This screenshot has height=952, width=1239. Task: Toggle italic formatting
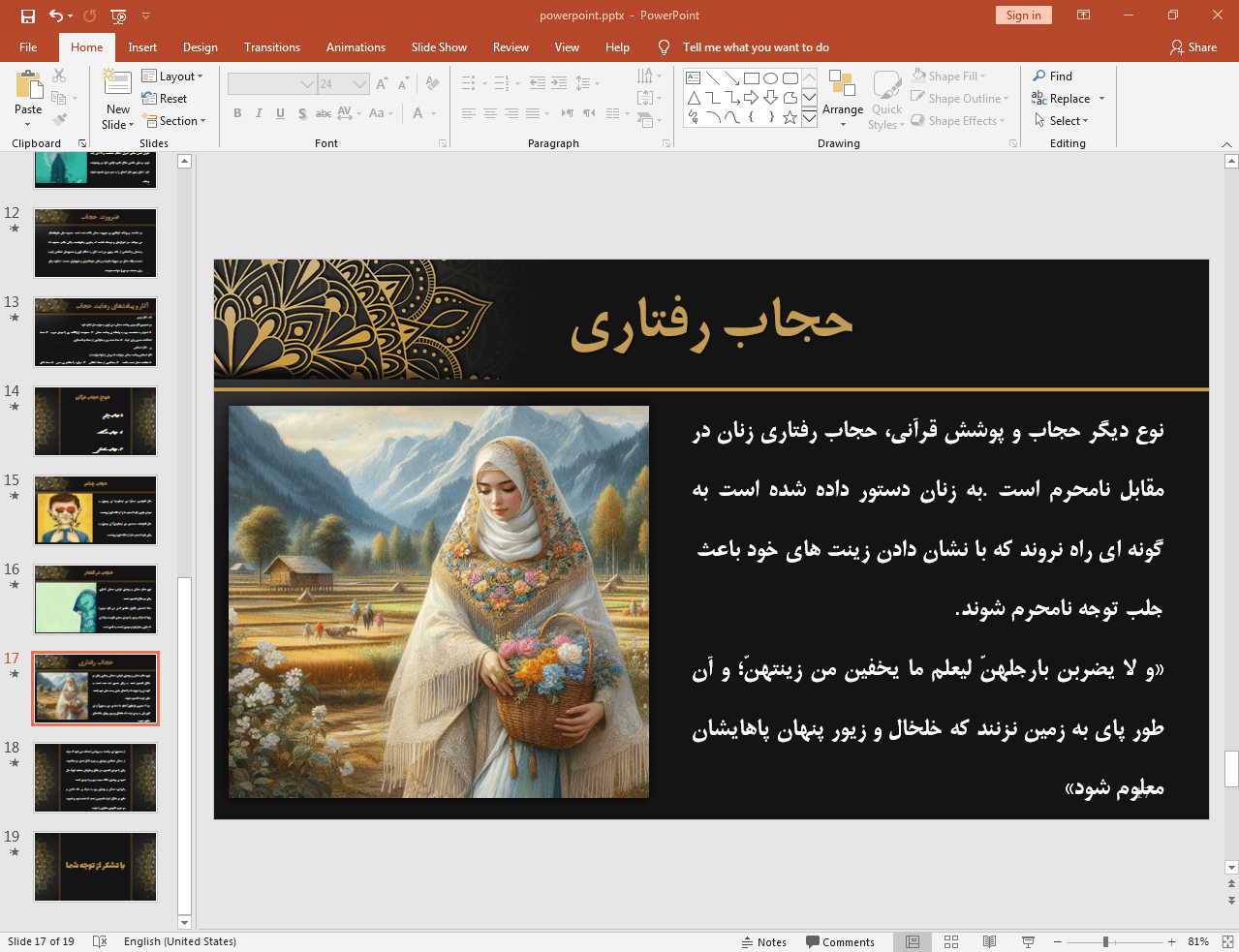pyautogui.click(x=258, y=113)
